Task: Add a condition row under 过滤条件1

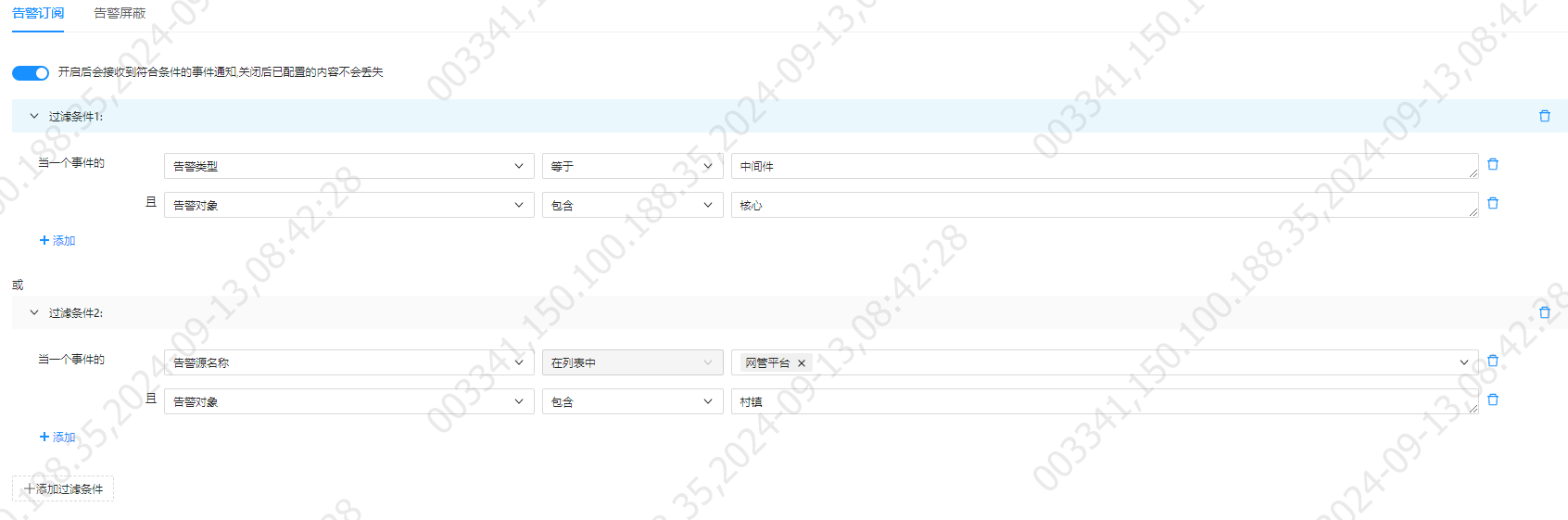Action: coord(57,240)
